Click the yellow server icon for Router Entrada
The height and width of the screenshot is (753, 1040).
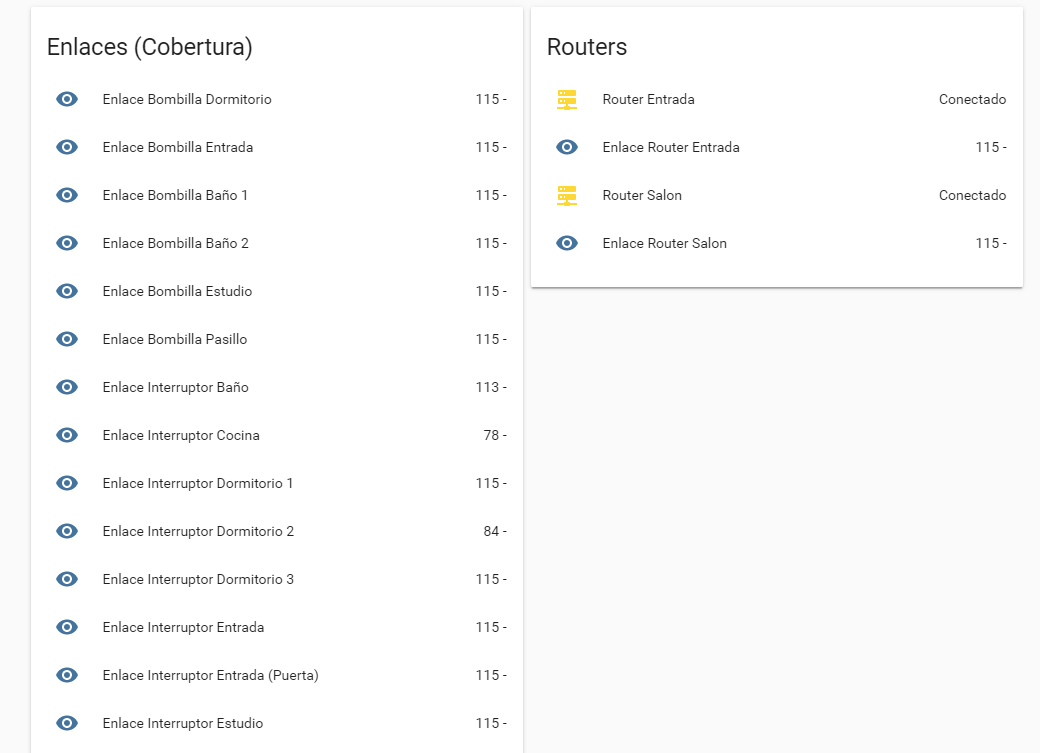[x=567, y=100]
